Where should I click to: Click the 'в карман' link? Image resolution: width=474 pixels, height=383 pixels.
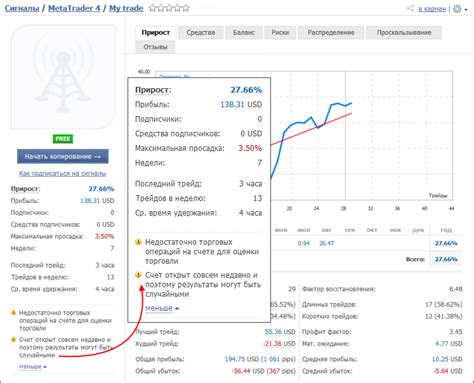coord(432,9)
